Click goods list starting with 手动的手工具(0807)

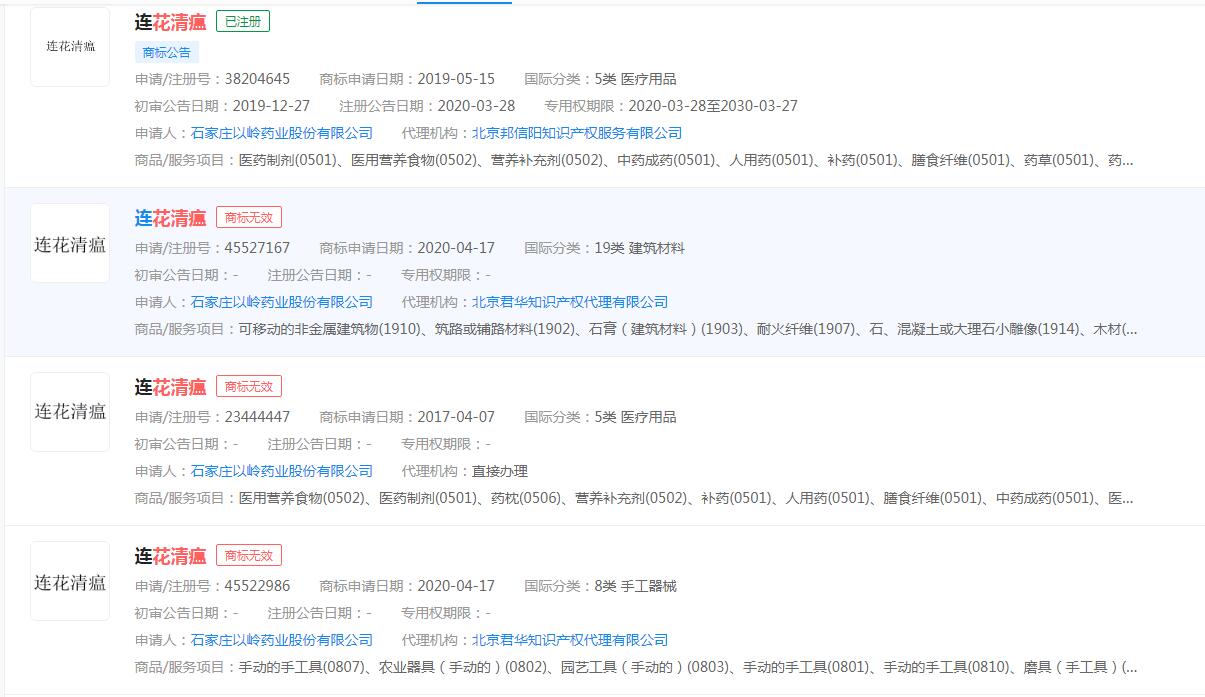coord(687,667)
